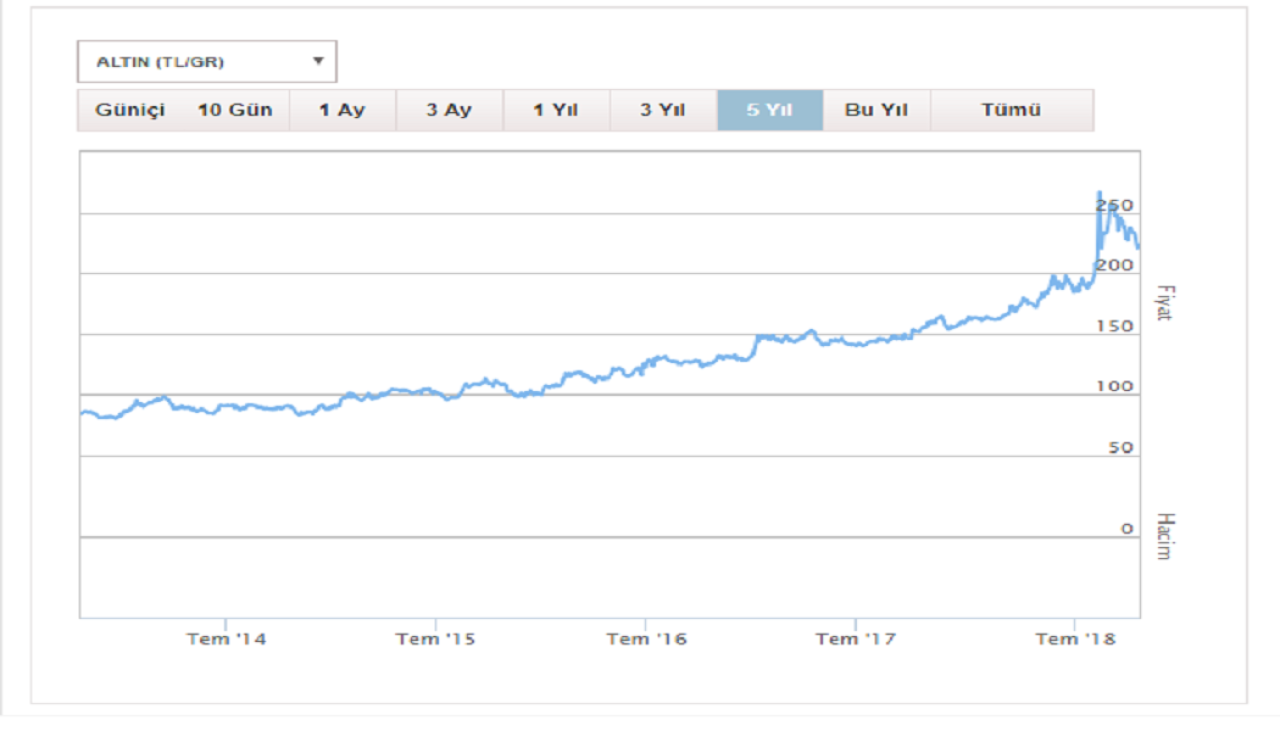
Task: Click the price line peak near 250
Action: (1100, 192)
